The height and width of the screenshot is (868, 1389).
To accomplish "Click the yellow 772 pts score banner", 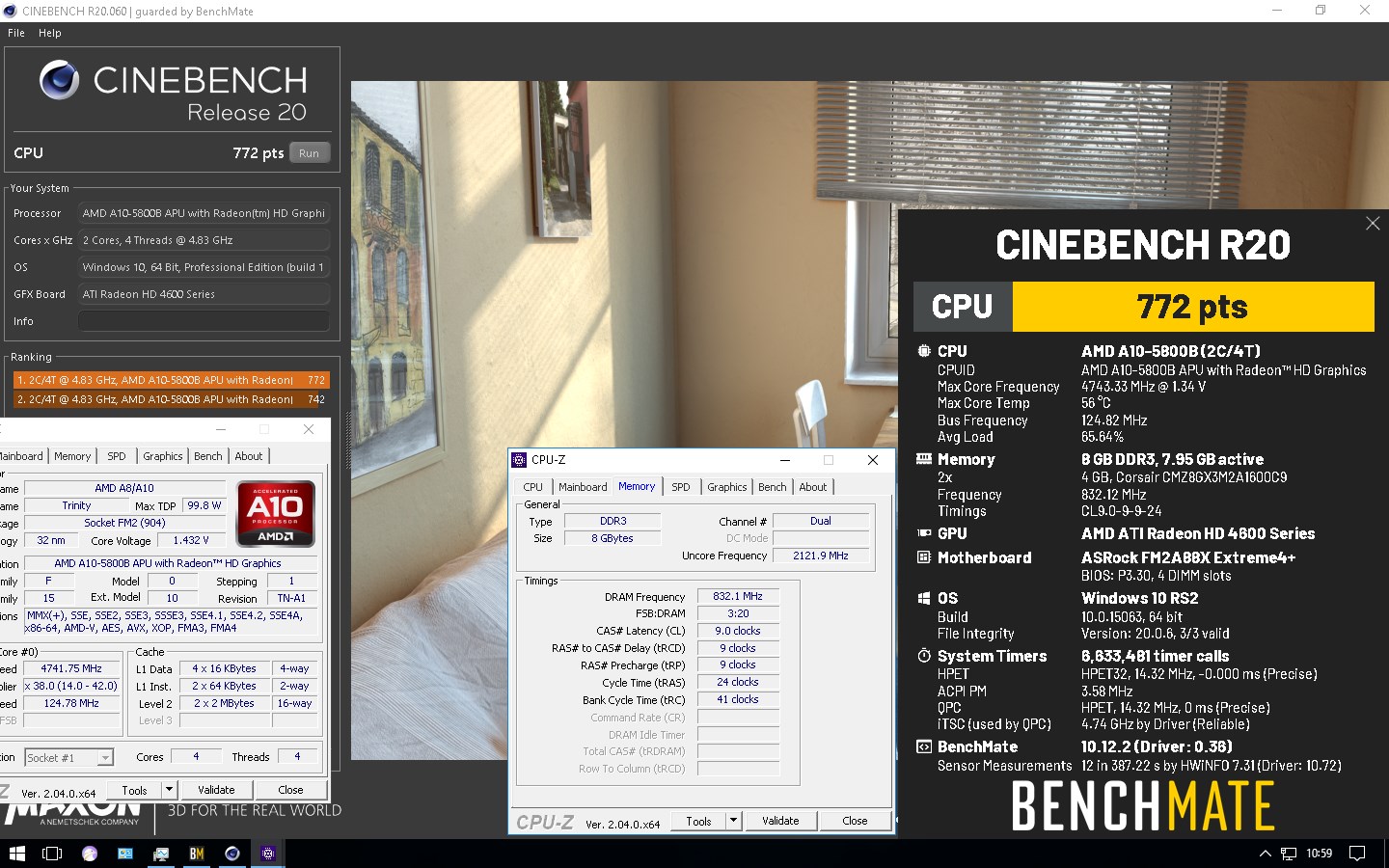I will point(1193,307).
